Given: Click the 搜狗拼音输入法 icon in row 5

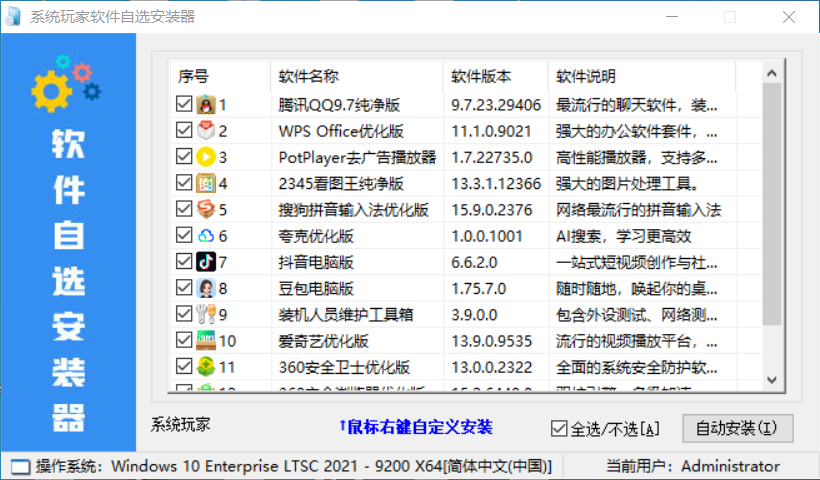Looking at the screenshot, I should tap(206, 209).
